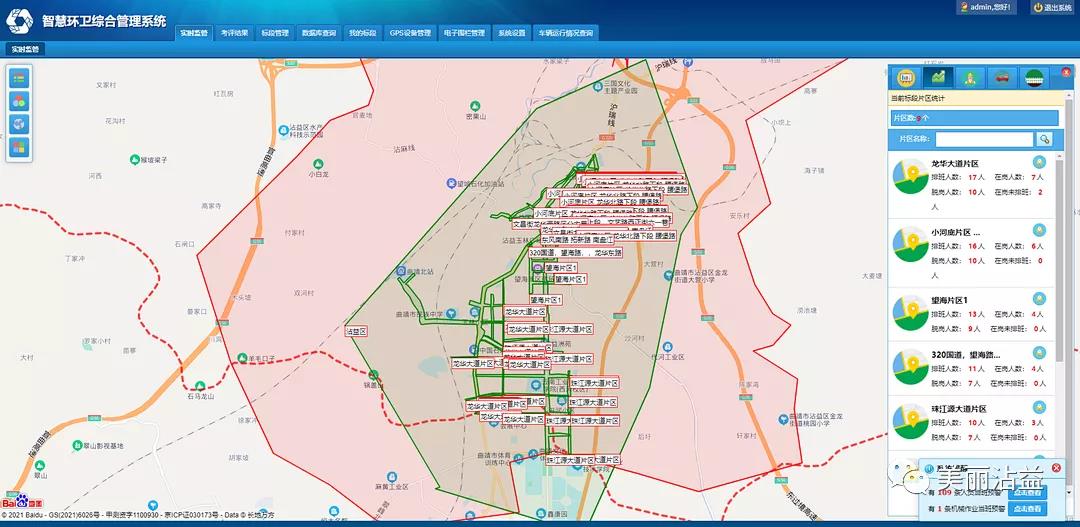The width and height of the screenshot is (1080, 527).
Task: Click the list layers icon in left map toolbar
Action: (x=19, y=78)
